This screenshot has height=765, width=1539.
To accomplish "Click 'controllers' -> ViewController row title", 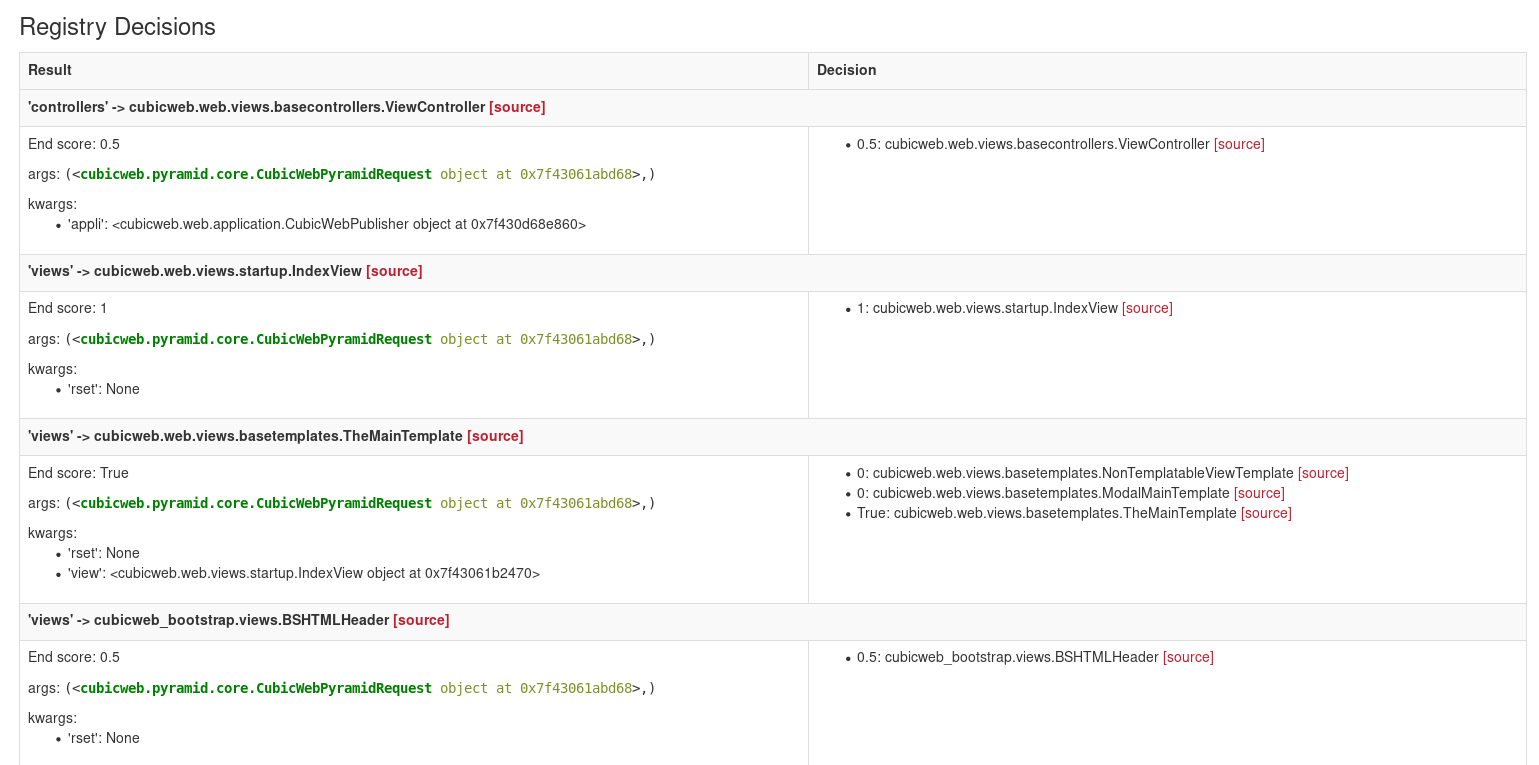I will (x=257, y=107).
